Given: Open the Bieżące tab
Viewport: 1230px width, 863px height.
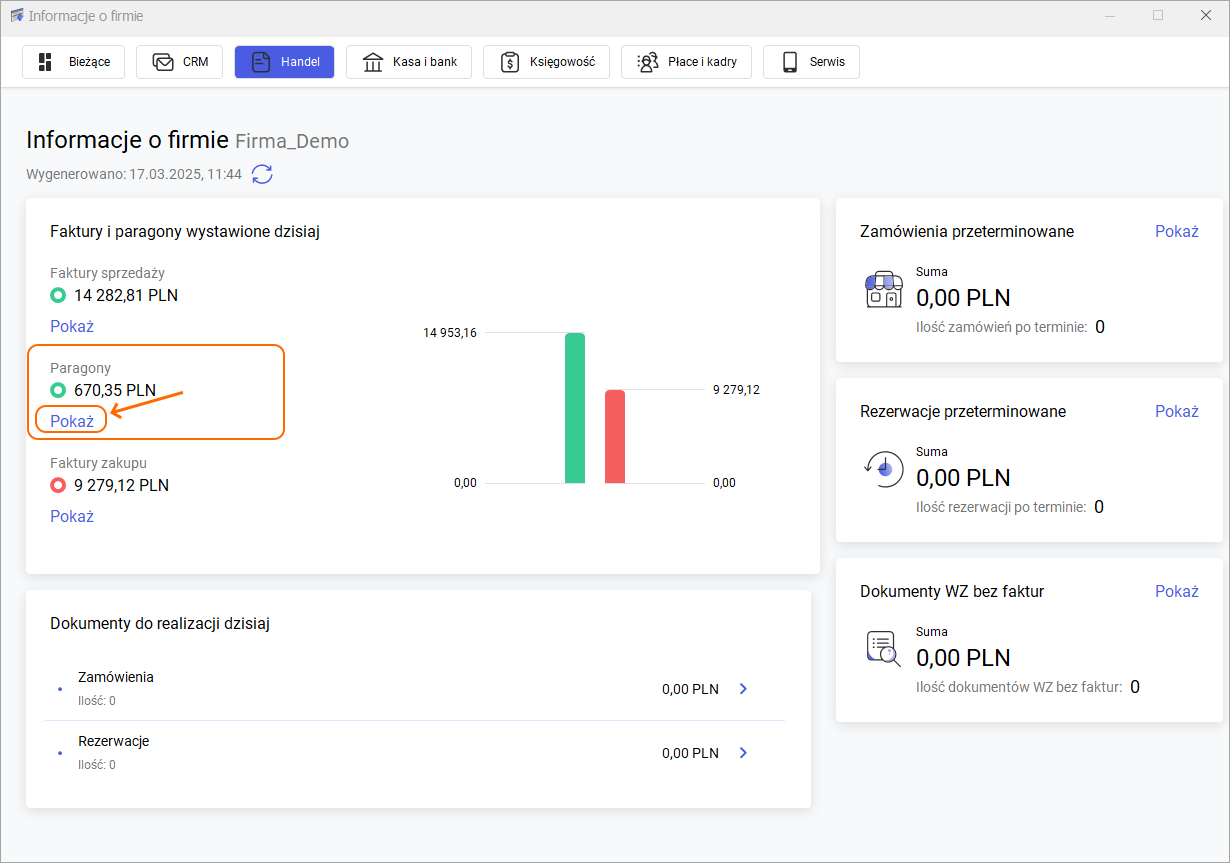Looking at the screenshot, I should (x=73, y=62).
